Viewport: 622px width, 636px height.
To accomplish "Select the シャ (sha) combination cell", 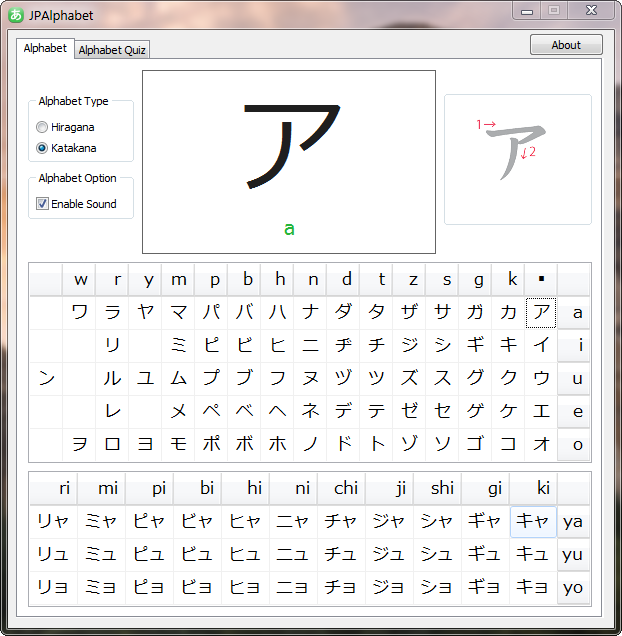I will click(437, 522).
